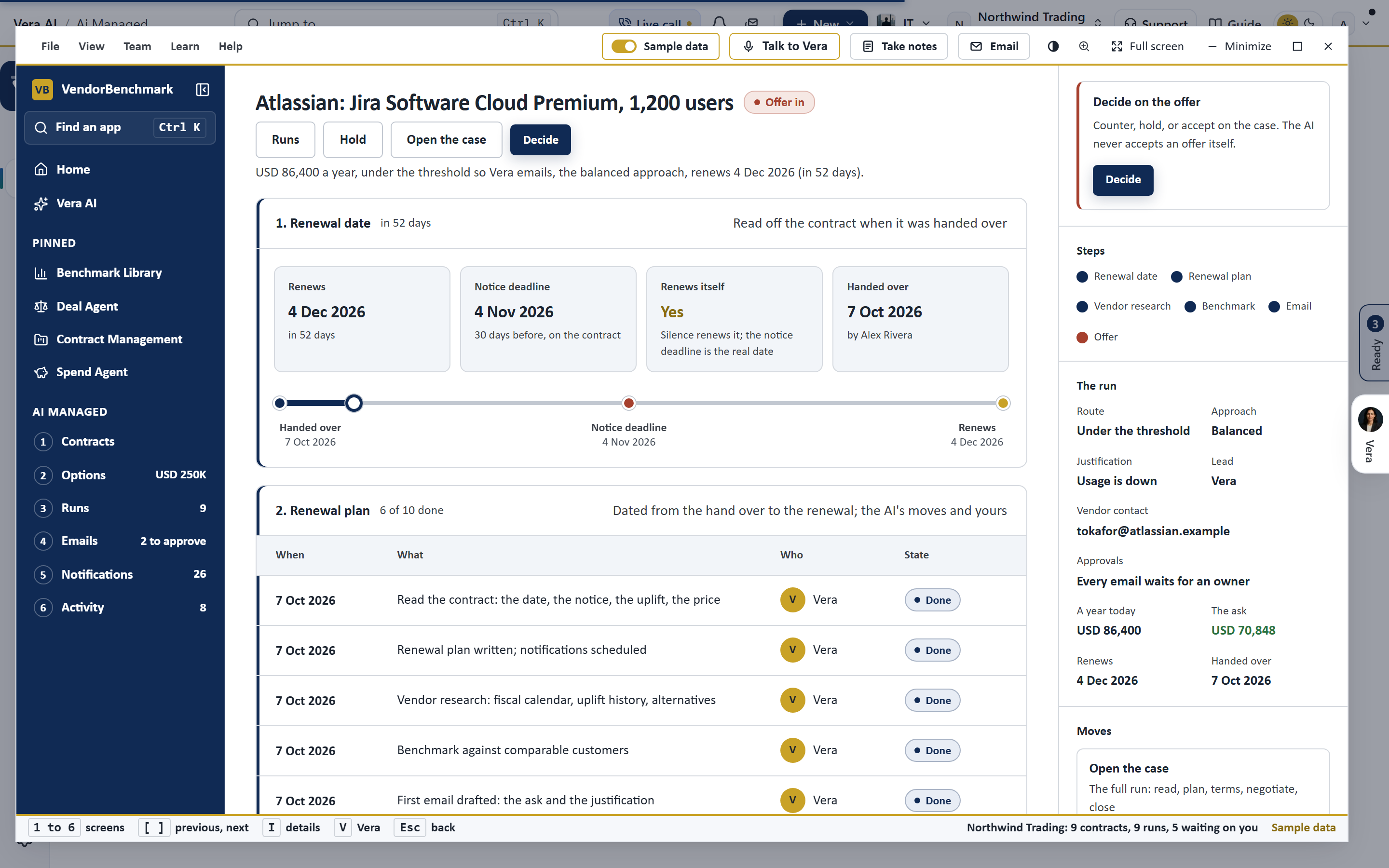Viewport: 1389px width, 868px height.
Task: Click Open the case button
Action: pos(446,139)
